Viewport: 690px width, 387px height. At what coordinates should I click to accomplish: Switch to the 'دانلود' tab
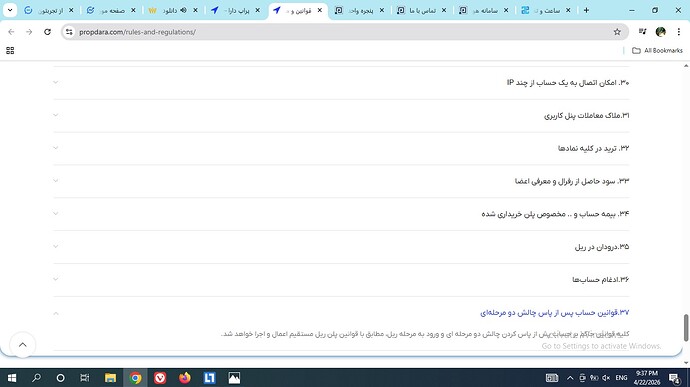(x=173, y=10)
